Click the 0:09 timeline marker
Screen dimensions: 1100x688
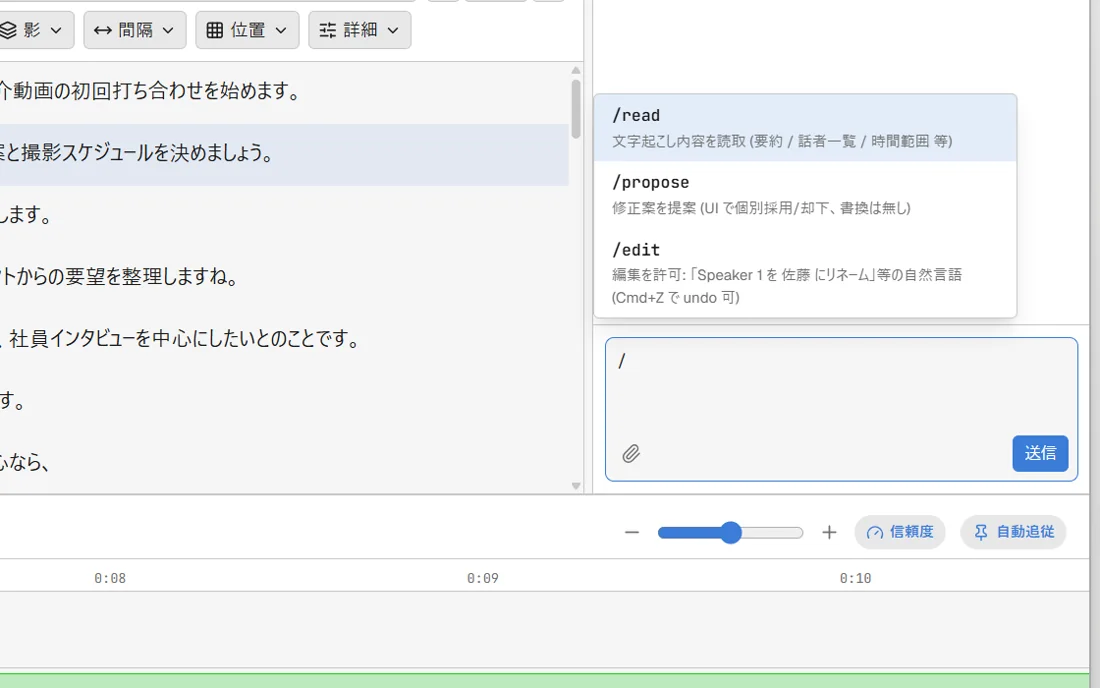(483, 579)
